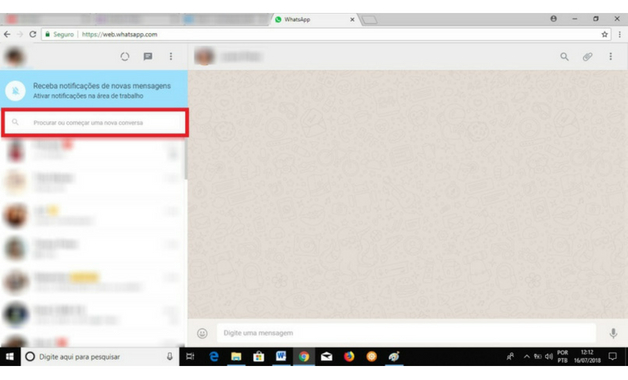
Task: Click the 'Digite uma mensagem' message field
Action: click(406, 333)
